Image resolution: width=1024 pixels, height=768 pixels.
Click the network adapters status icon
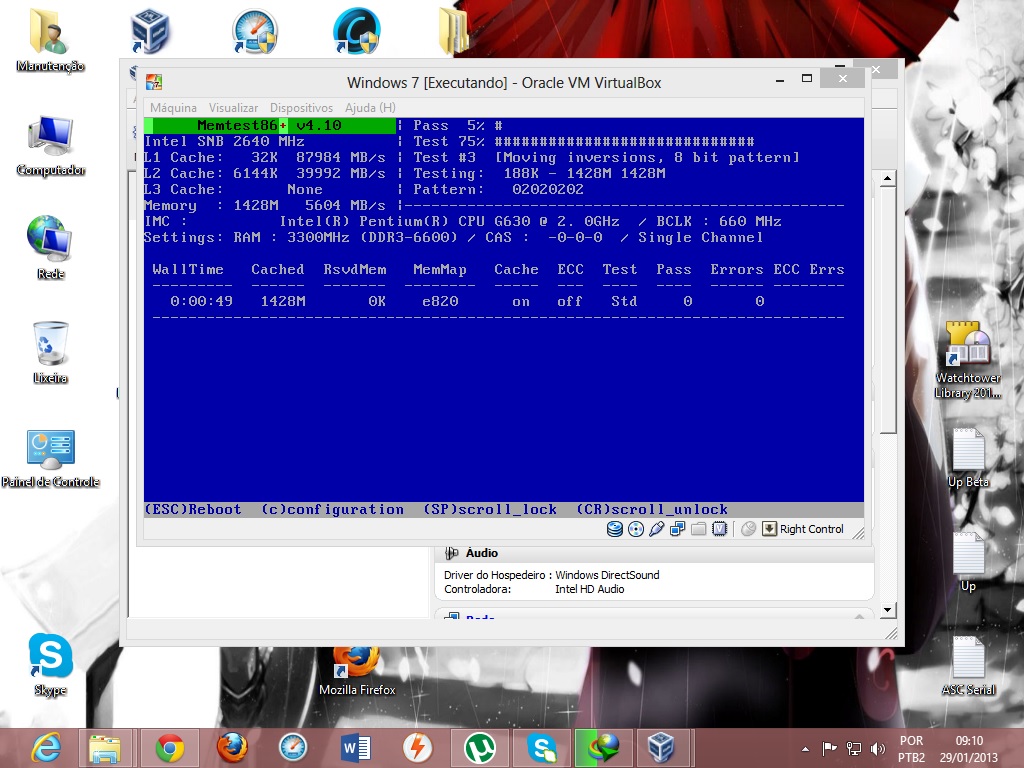click(x=677, y=529)
